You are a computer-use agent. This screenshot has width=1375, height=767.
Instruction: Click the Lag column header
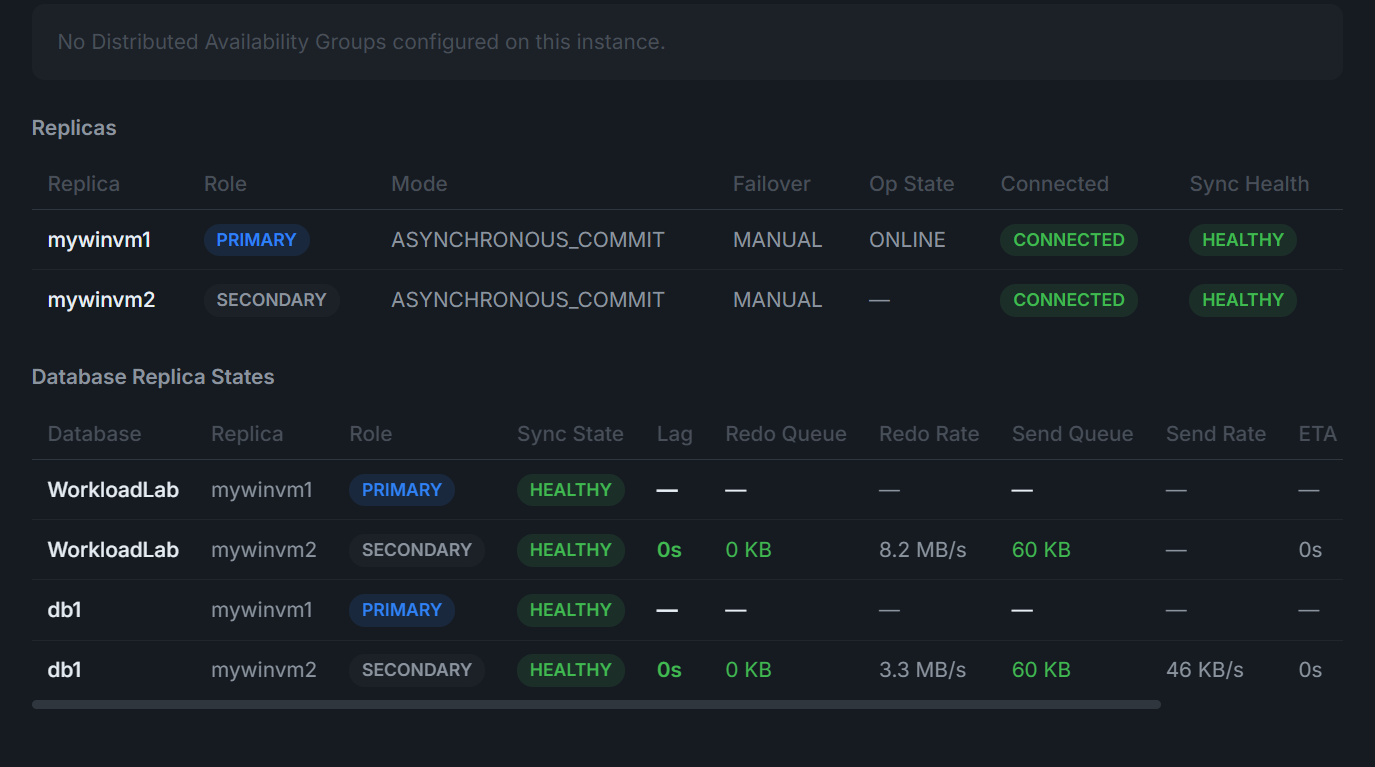(675, 434)
